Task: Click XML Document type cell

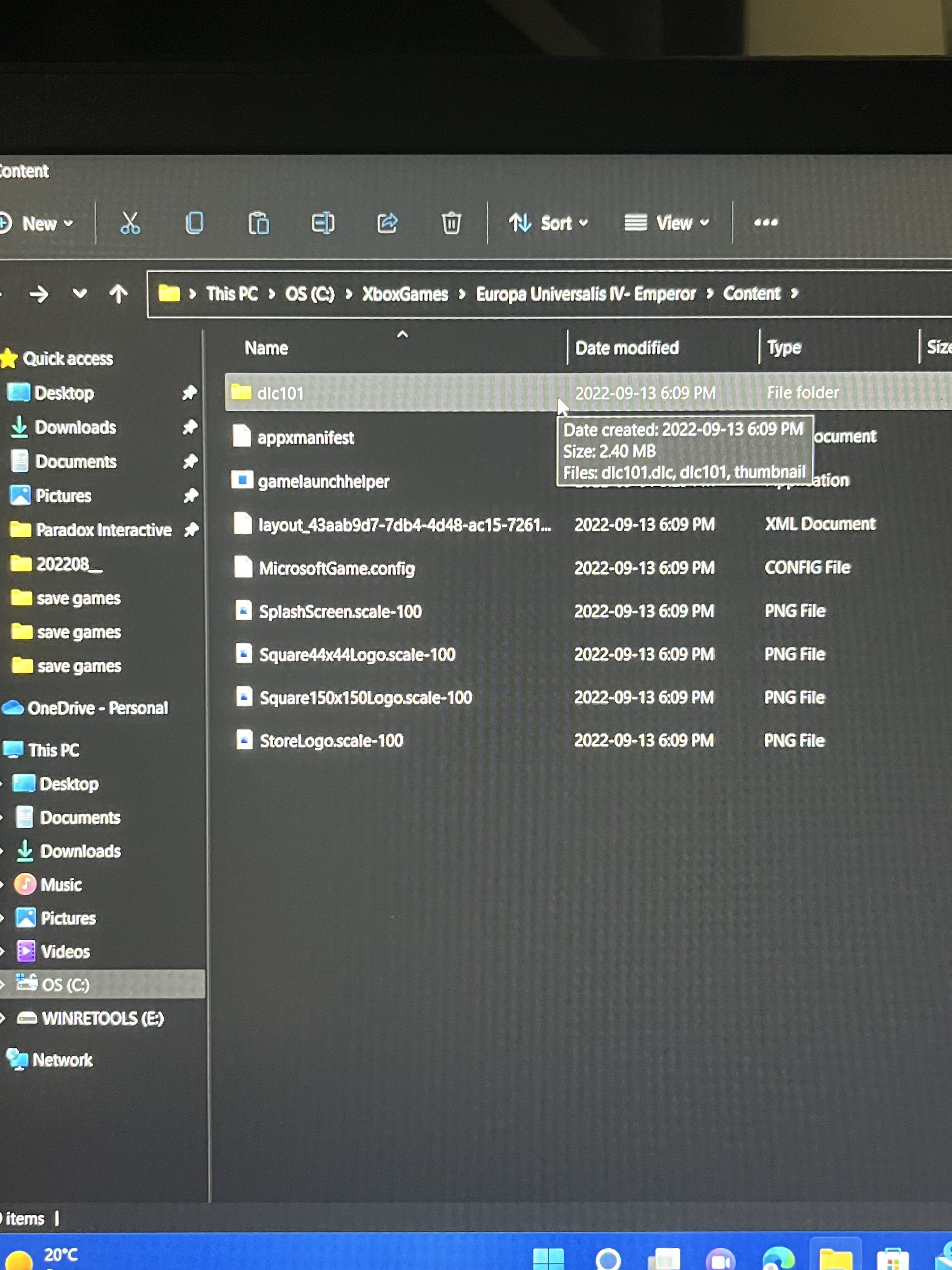Action: tap(820, 524)
